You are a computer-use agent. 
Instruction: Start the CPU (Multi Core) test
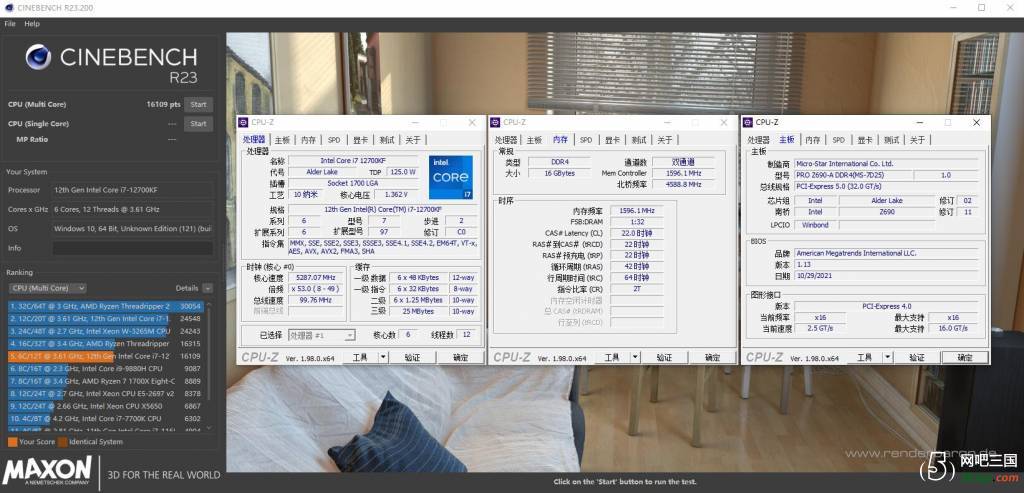click(x=199, y=104)
